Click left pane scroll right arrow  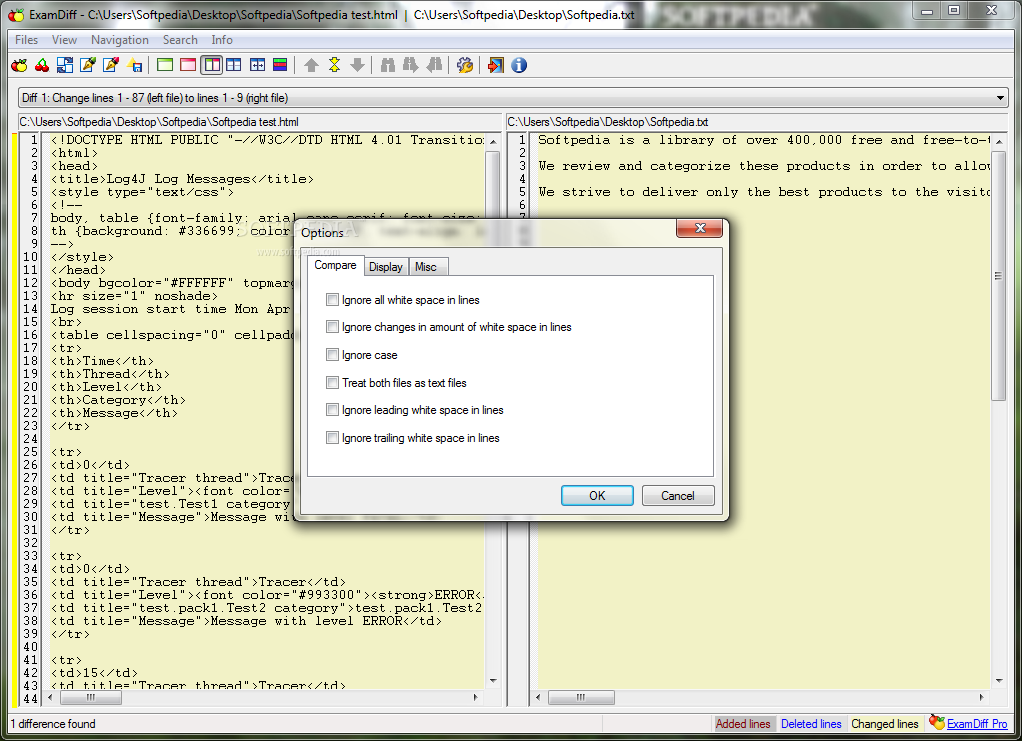tap(475, 697)
